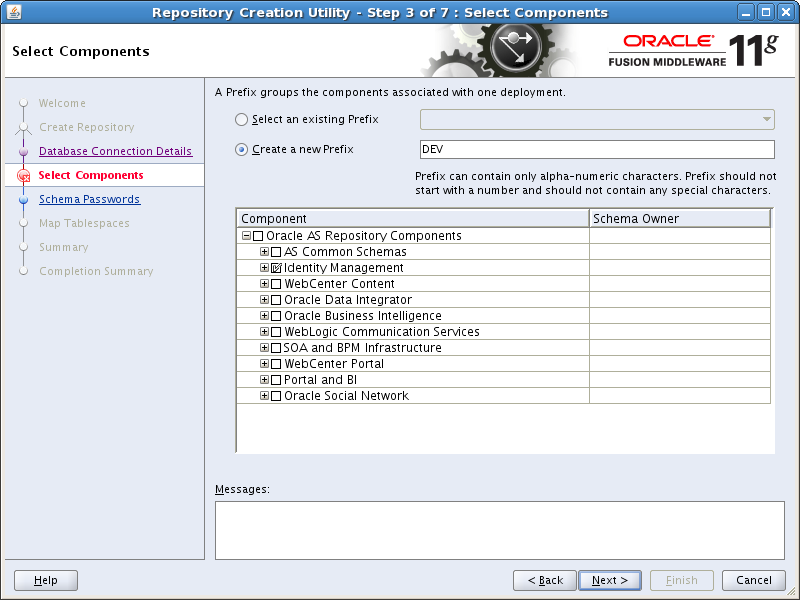Expand WebLogic Communication Services node
800x600 pixels.
click(x=264, y=332)
